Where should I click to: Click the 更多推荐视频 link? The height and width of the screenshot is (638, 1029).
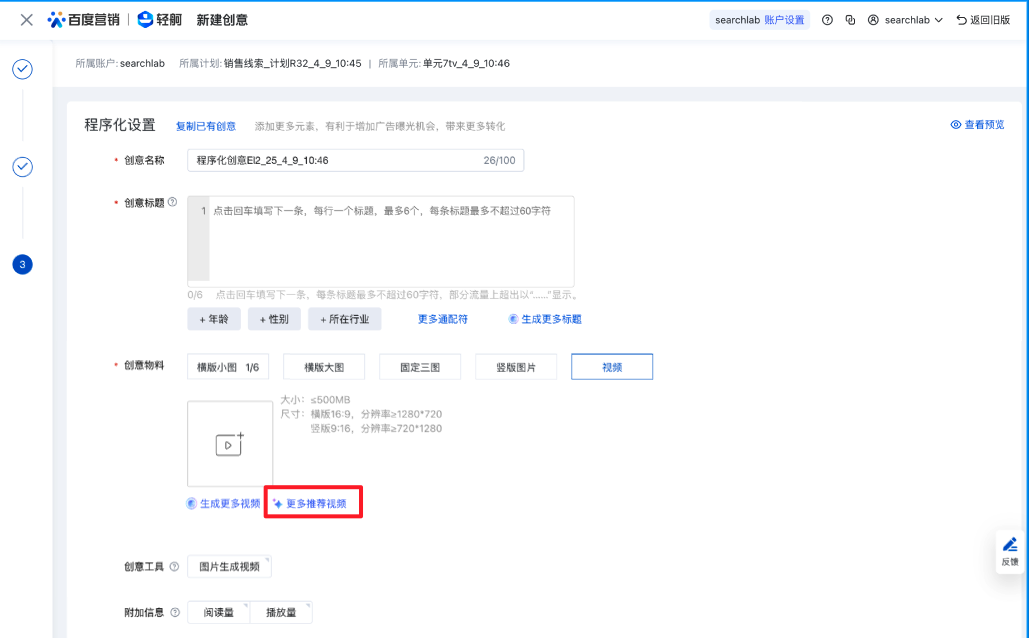312,503
